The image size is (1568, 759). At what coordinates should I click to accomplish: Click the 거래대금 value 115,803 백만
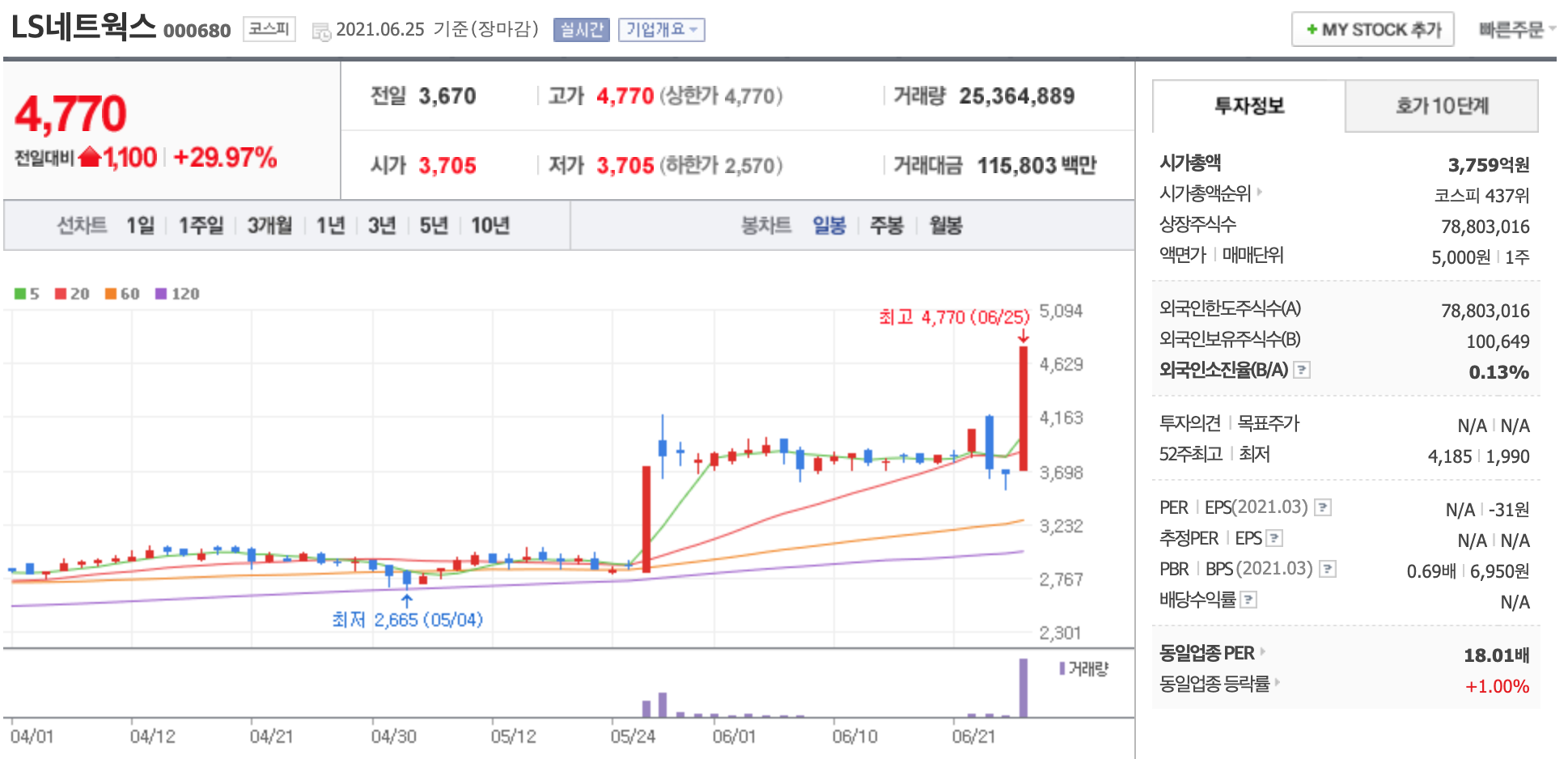tap(1036, 165)
